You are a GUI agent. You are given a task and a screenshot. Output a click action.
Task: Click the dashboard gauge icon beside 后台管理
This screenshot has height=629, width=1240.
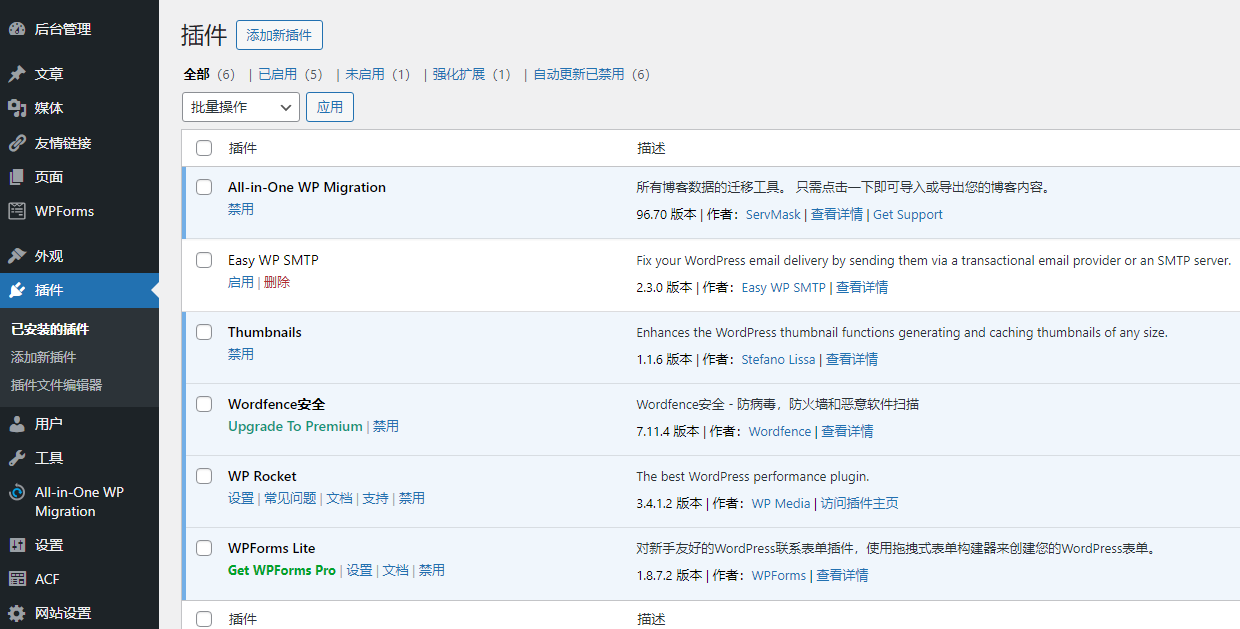click(x=17, y=29)
